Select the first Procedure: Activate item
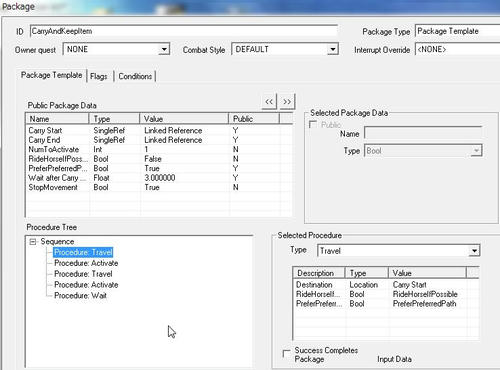This screenshot has width=500, height=370. [x=86, y=263]
